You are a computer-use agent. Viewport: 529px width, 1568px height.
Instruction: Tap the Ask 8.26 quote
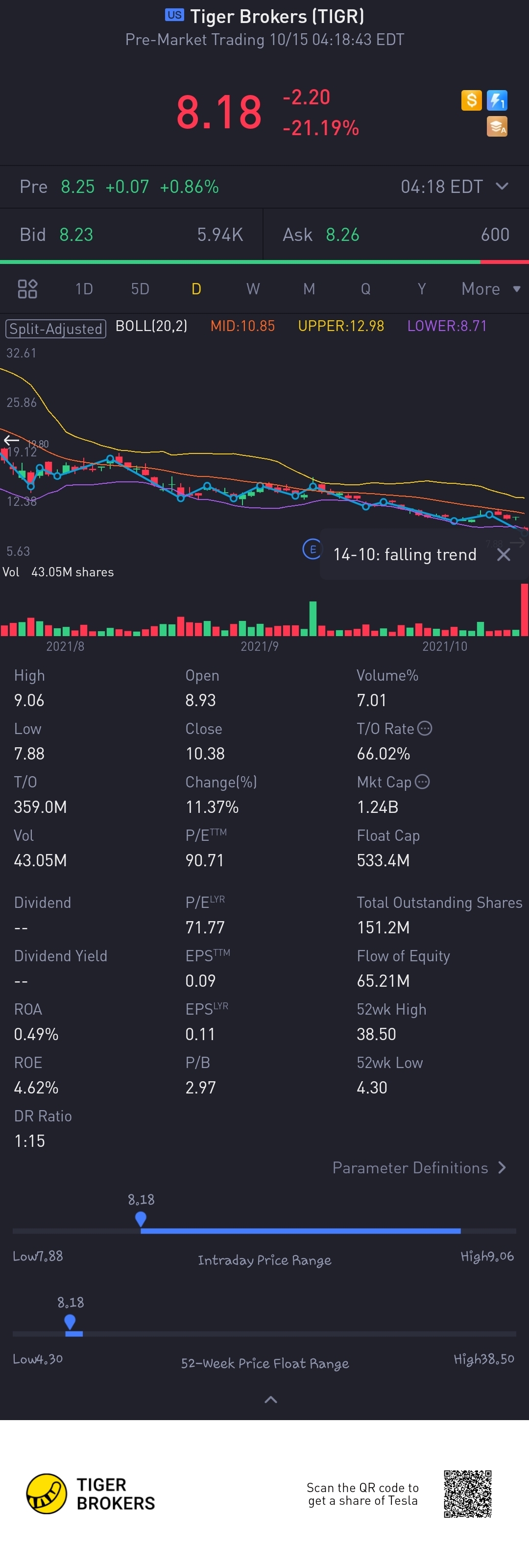(321, 235)
